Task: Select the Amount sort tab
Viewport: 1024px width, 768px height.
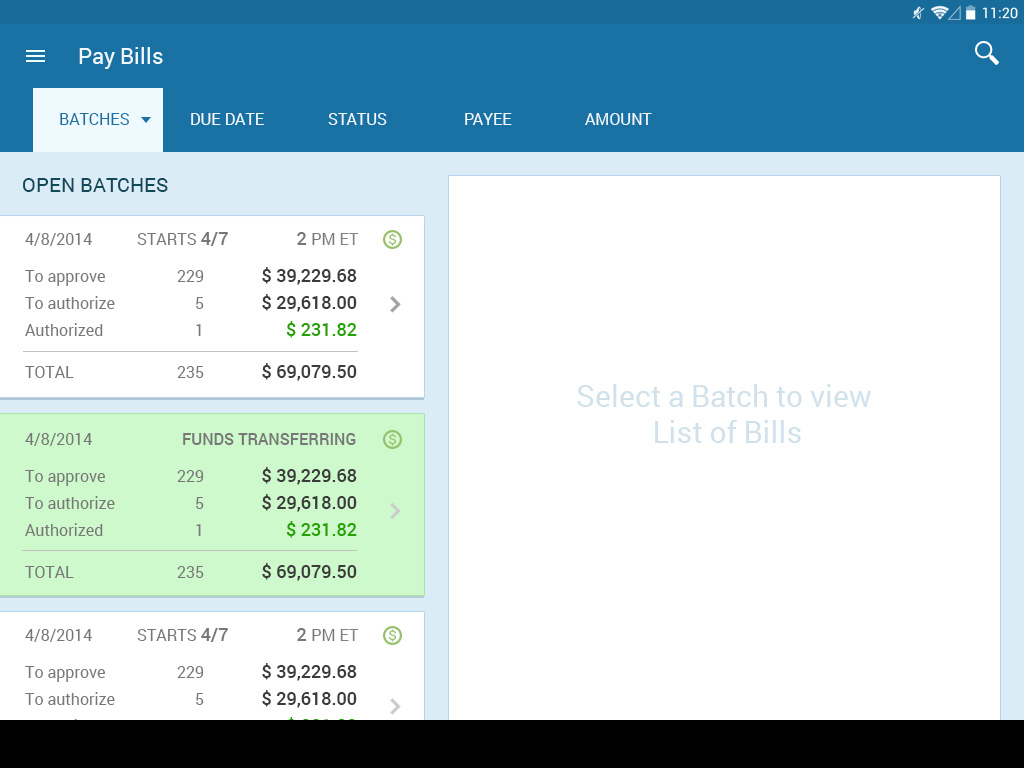Action: tap(618, 120)
